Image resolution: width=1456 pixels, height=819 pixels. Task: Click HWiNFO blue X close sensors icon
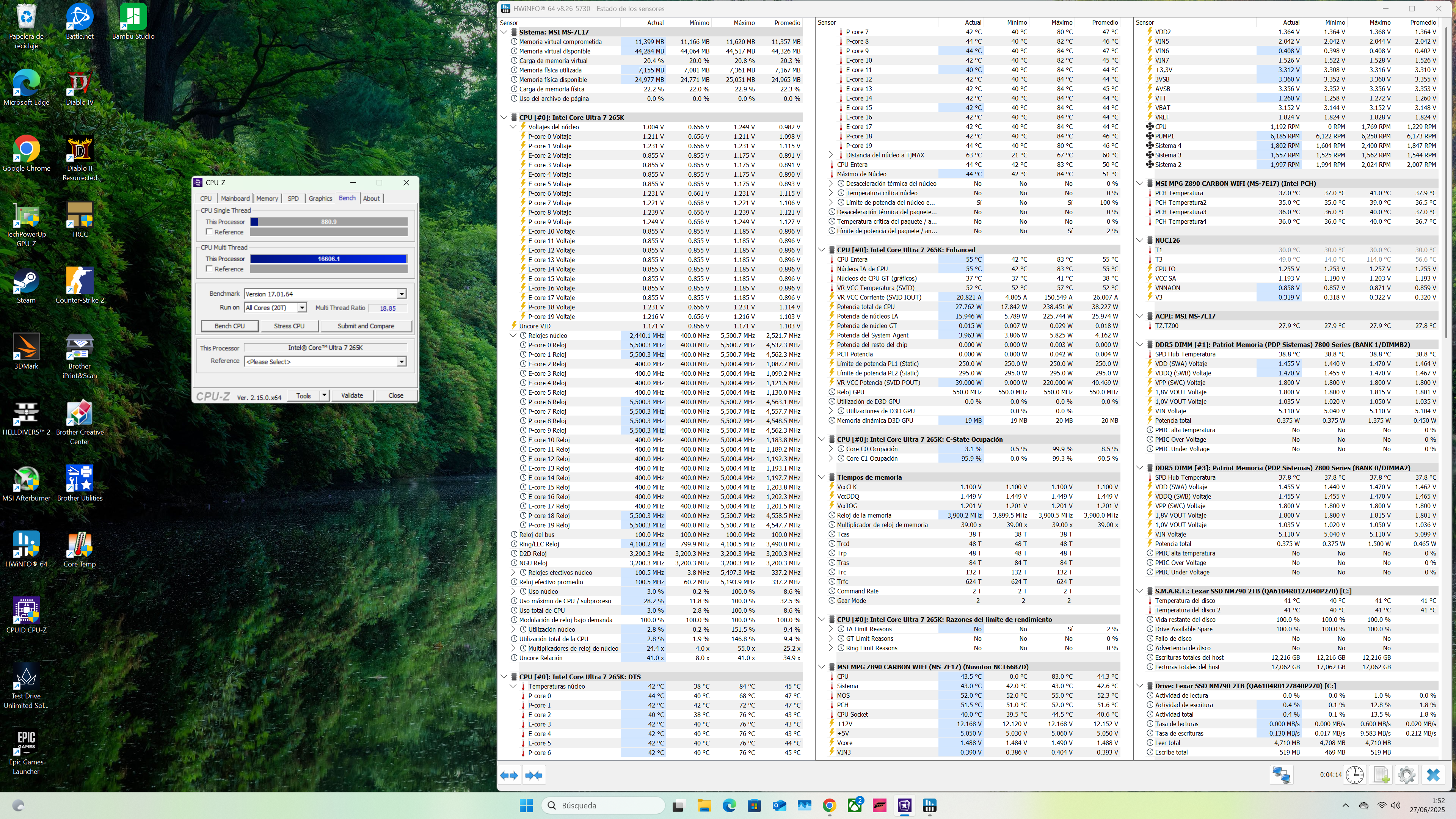(x=1433, y=775)
